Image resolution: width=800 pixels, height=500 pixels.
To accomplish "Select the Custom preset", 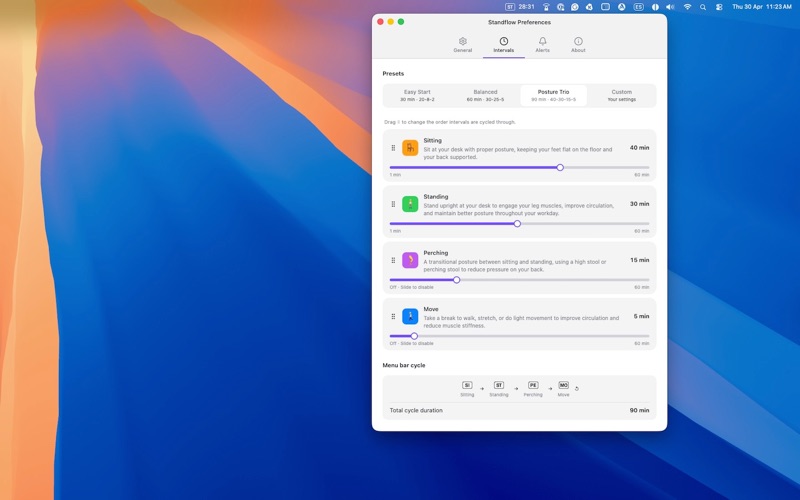I will click(621, 95).
